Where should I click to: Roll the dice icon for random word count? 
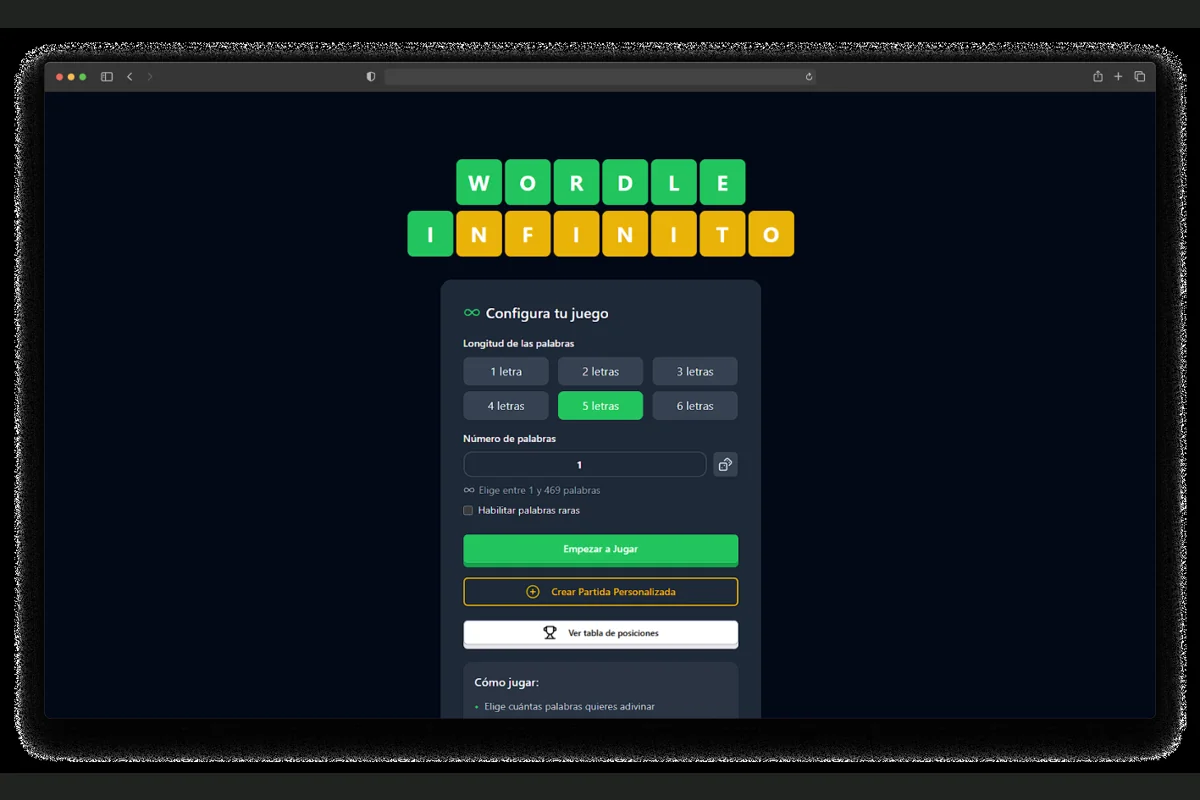point(725,464)
